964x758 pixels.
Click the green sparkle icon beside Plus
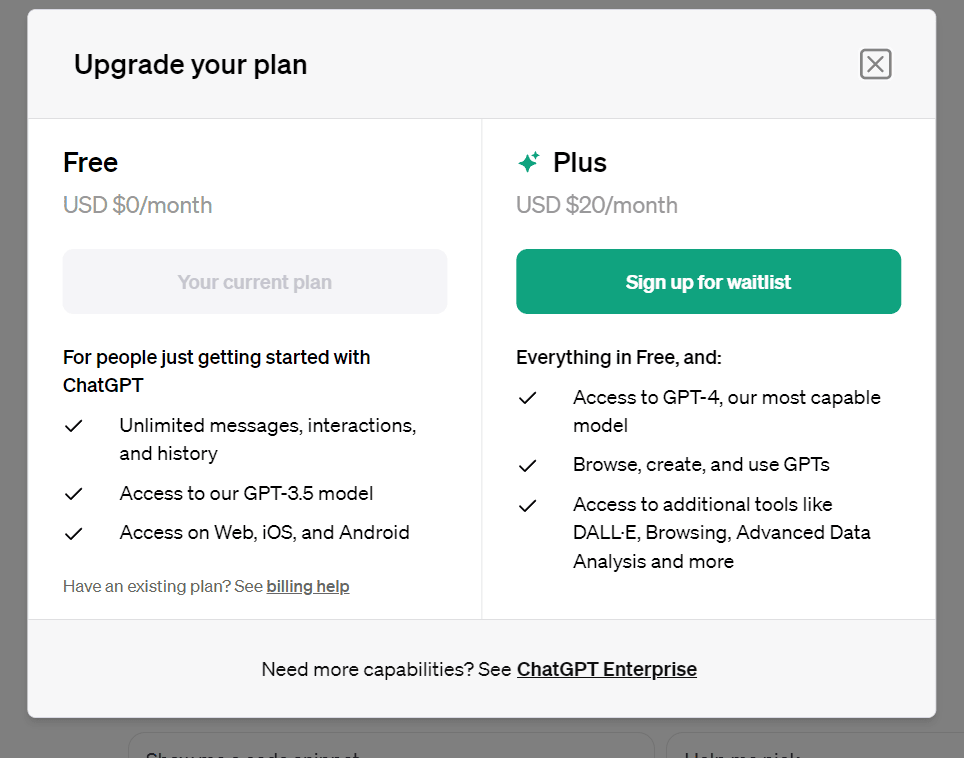[528, 162]
